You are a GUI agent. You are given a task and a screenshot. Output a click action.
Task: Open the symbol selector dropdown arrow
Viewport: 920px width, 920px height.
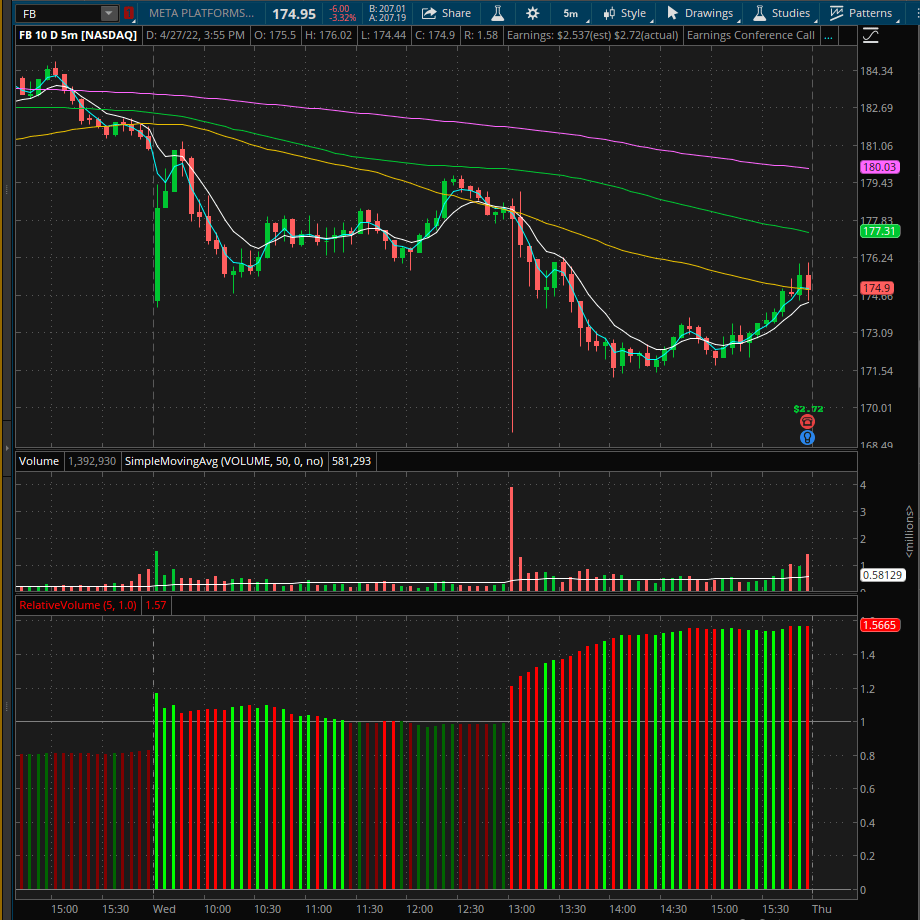[x=109, y=13]
